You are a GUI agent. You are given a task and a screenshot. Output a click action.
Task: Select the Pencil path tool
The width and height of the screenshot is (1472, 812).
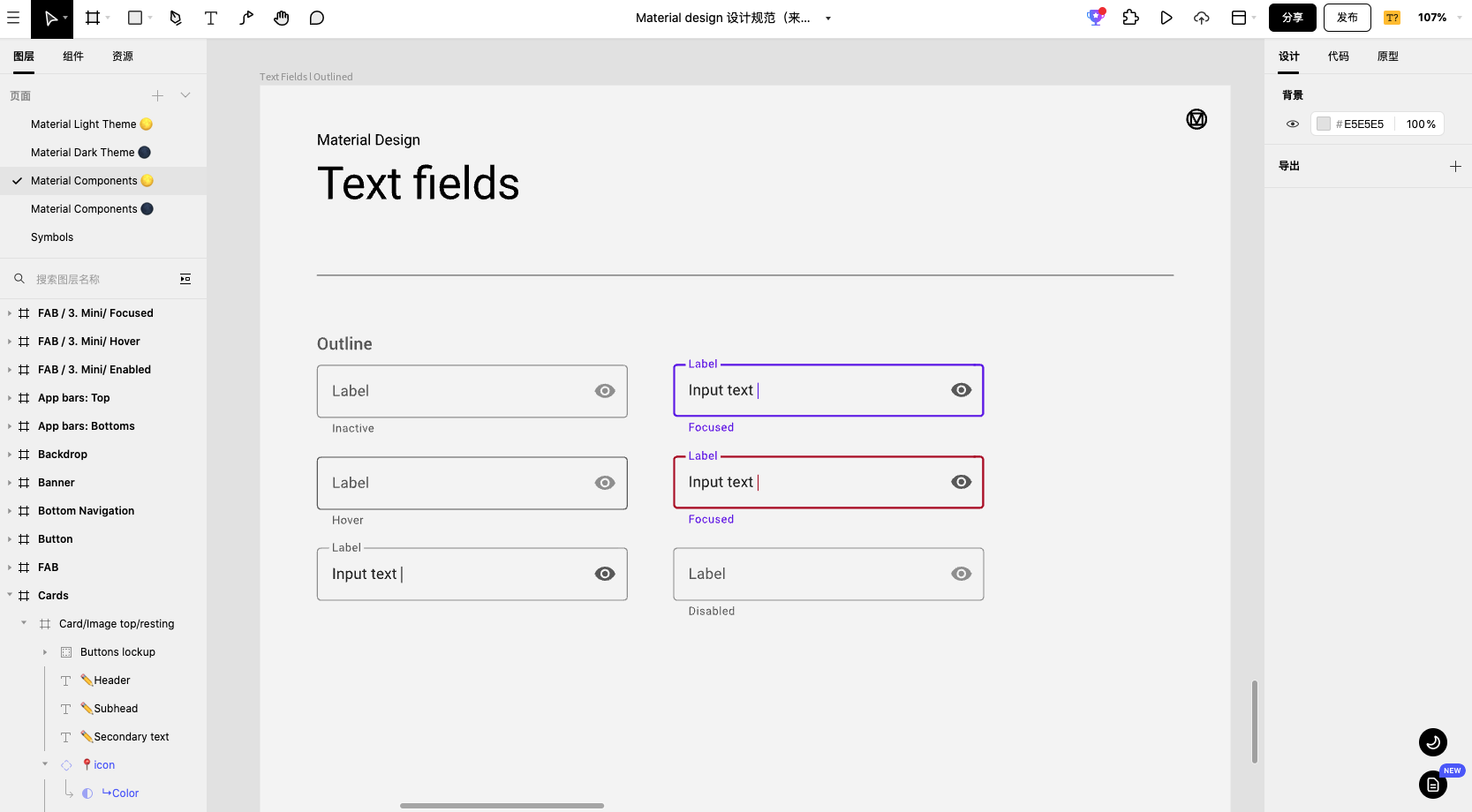(x=246, y=18)
